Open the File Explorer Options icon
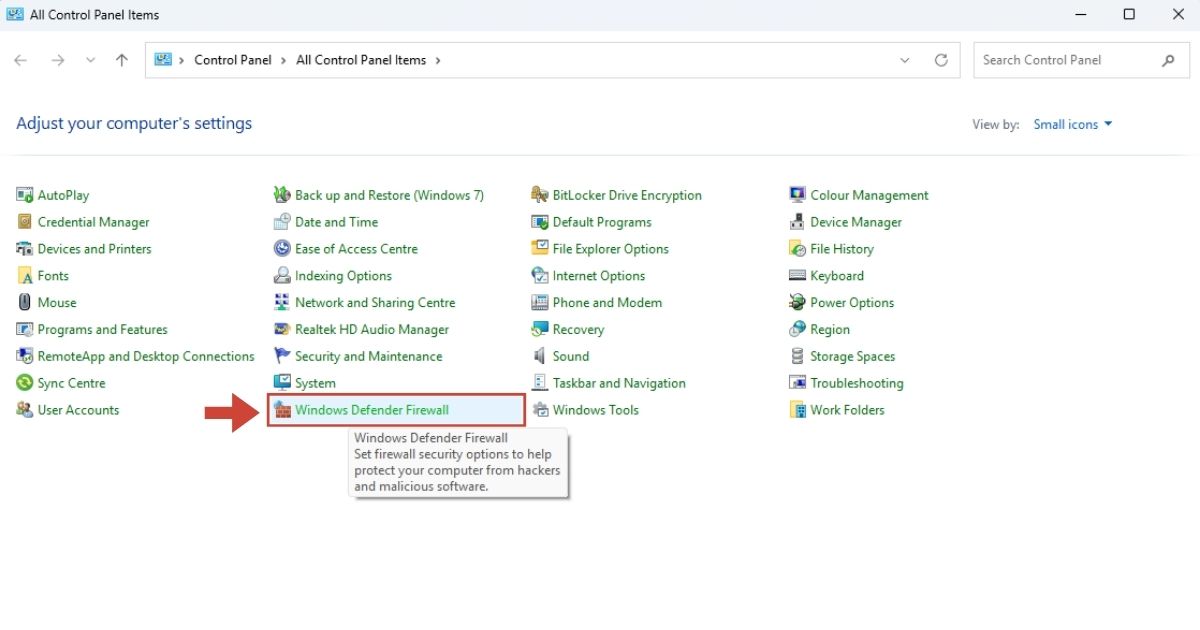The width and height of the screenshot is (1200, 630). click(540, 249)
